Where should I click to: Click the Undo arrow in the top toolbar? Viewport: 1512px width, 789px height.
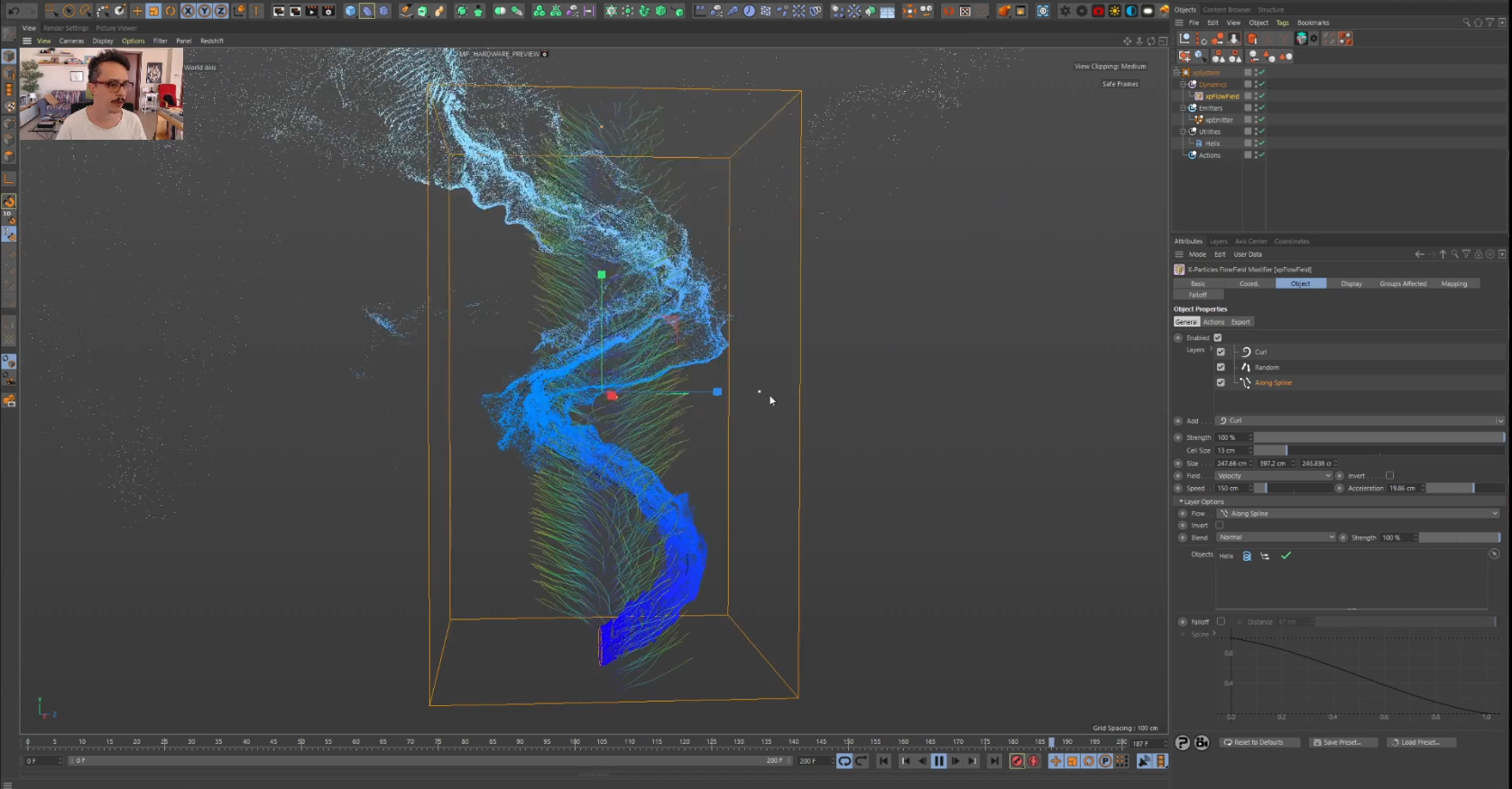[14, 11]
